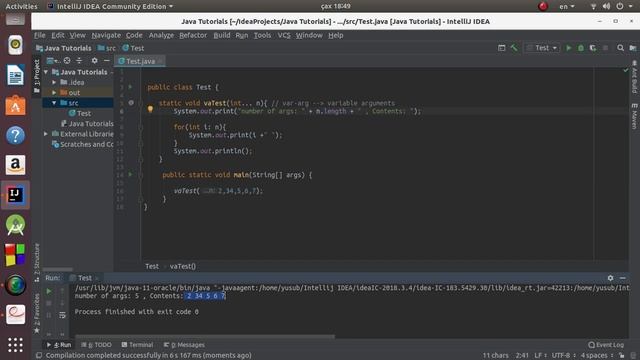Viewport: 640px width, 360px height.
Task: Collapse the Java Tutorials project root
Action: point(46,72)
